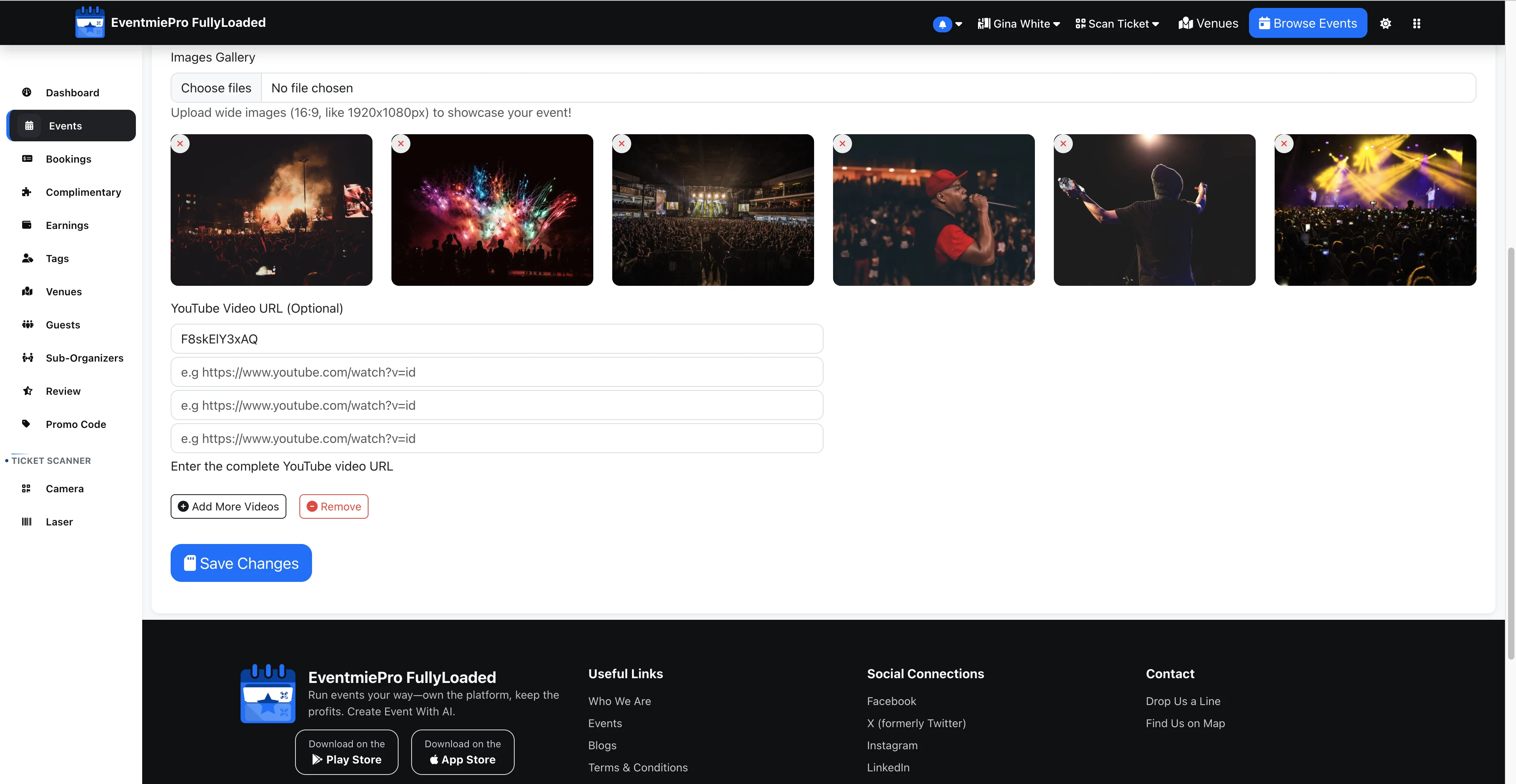This screenshot has width=1516, height=784.
Task: Click the Browse Events button
Action: (x=1308, y=23)
